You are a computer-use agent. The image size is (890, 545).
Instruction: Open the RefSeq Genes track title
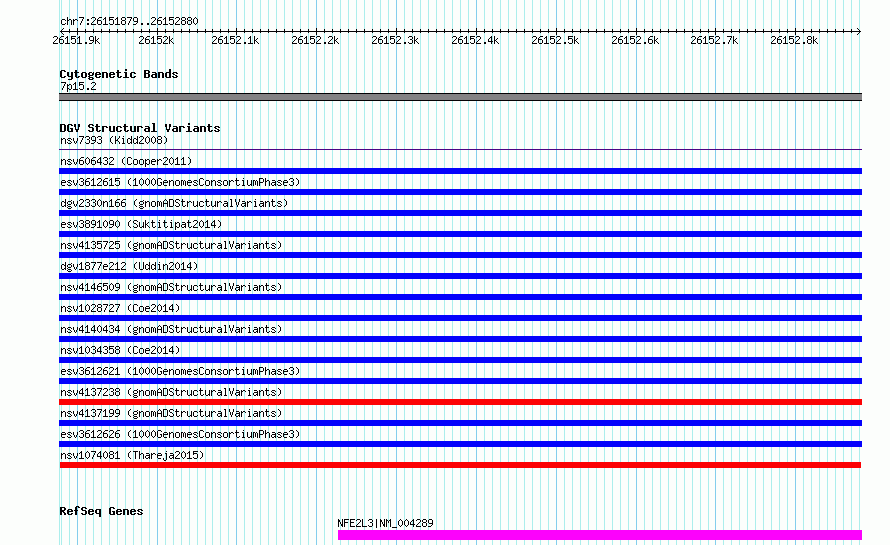tap(101, 511)
